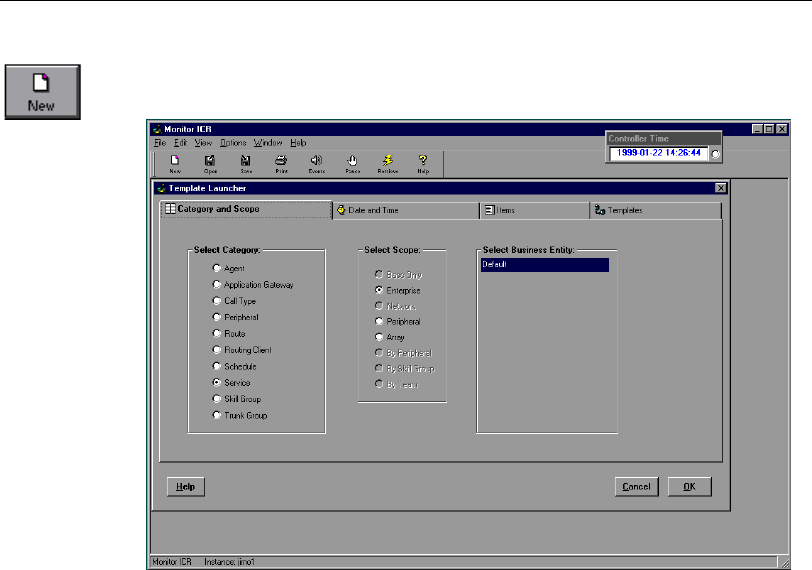Click the Help question mark toolbar icon
The height and width of the screenshot is (570, 812).
423,164
